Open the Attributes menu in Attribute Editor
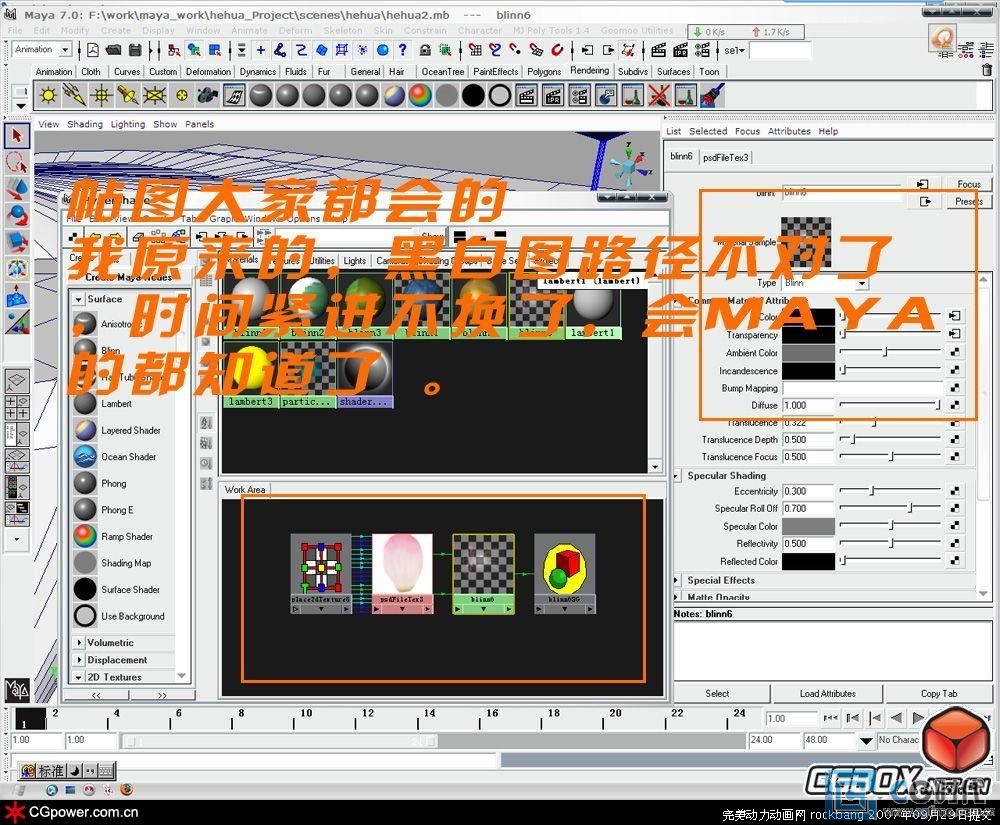The image size is (1000, 825). click(789, 131)
